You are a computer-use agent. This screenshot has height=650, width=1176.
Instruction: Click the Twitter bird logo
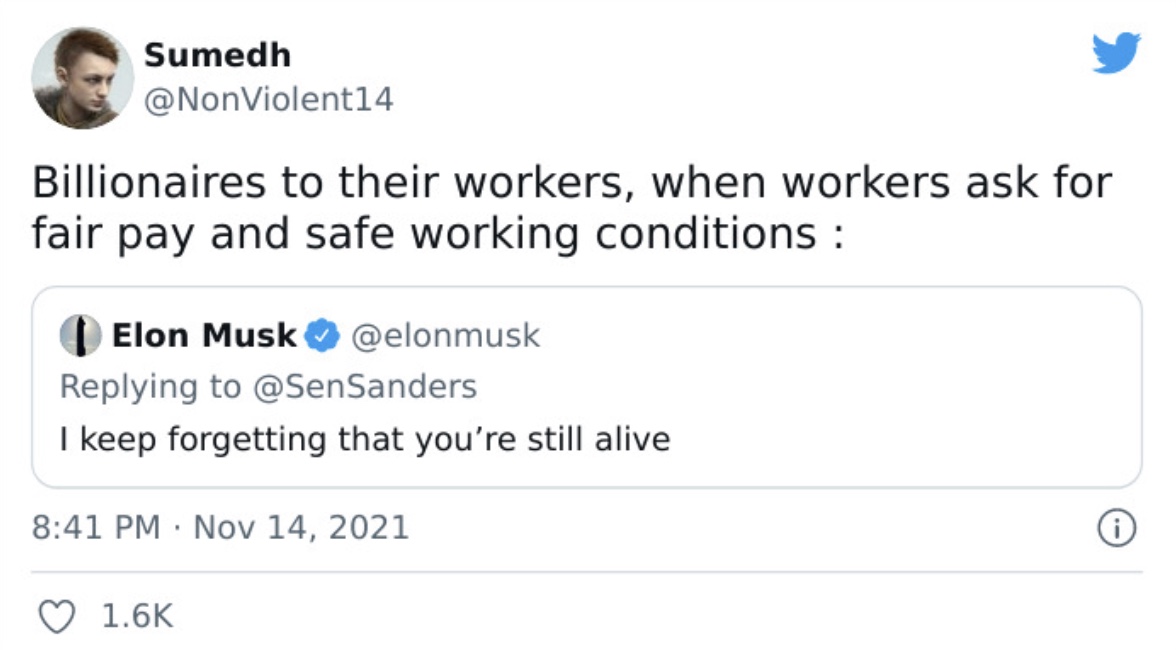click(1116, 52)
